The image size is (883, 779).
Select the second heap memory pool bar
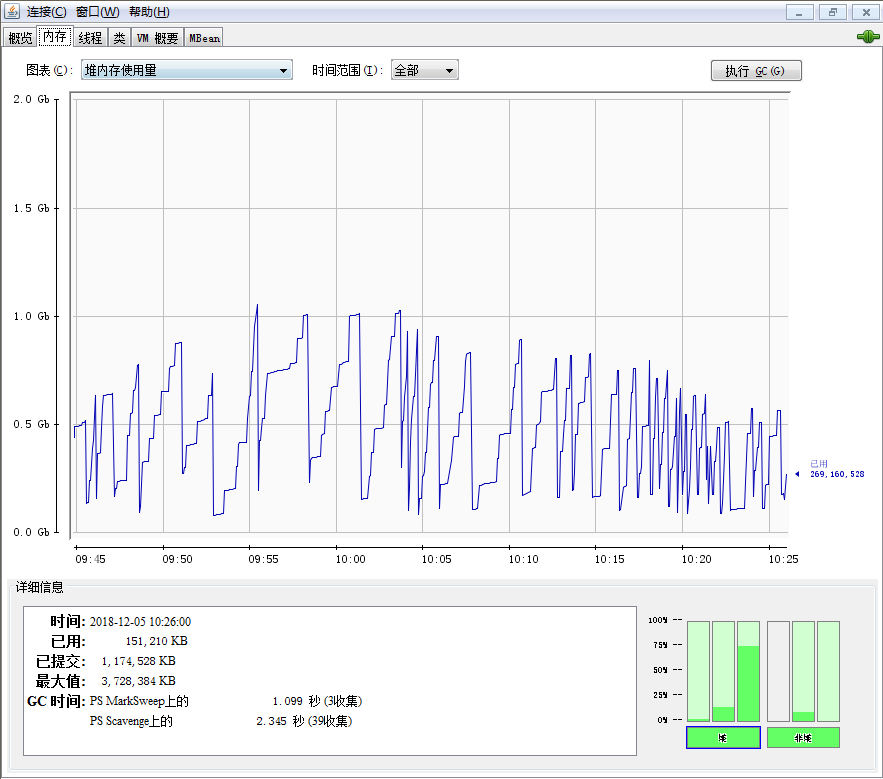click(723, 671)
